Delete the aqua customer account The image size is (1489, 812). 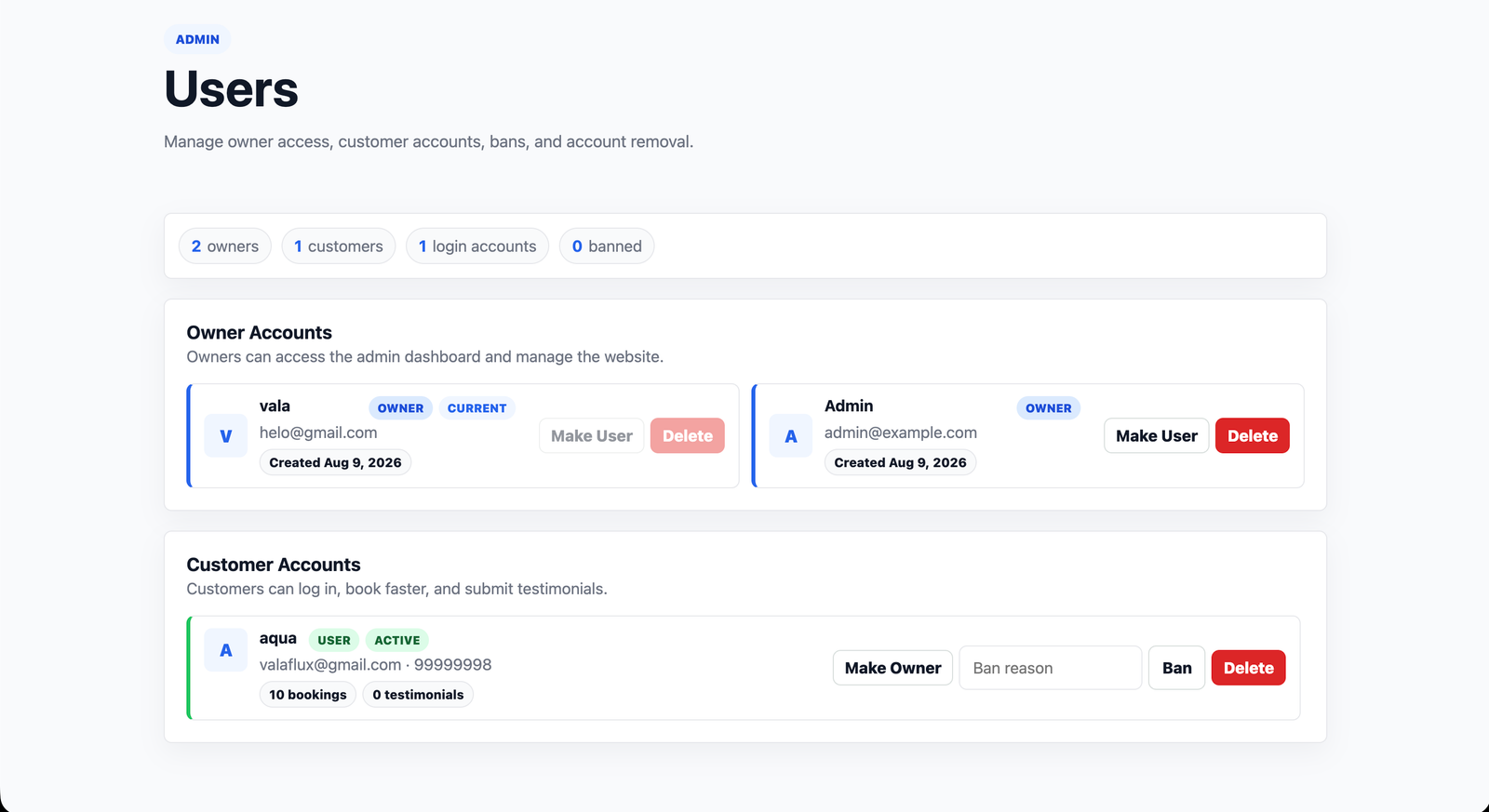click(1249, 668)
